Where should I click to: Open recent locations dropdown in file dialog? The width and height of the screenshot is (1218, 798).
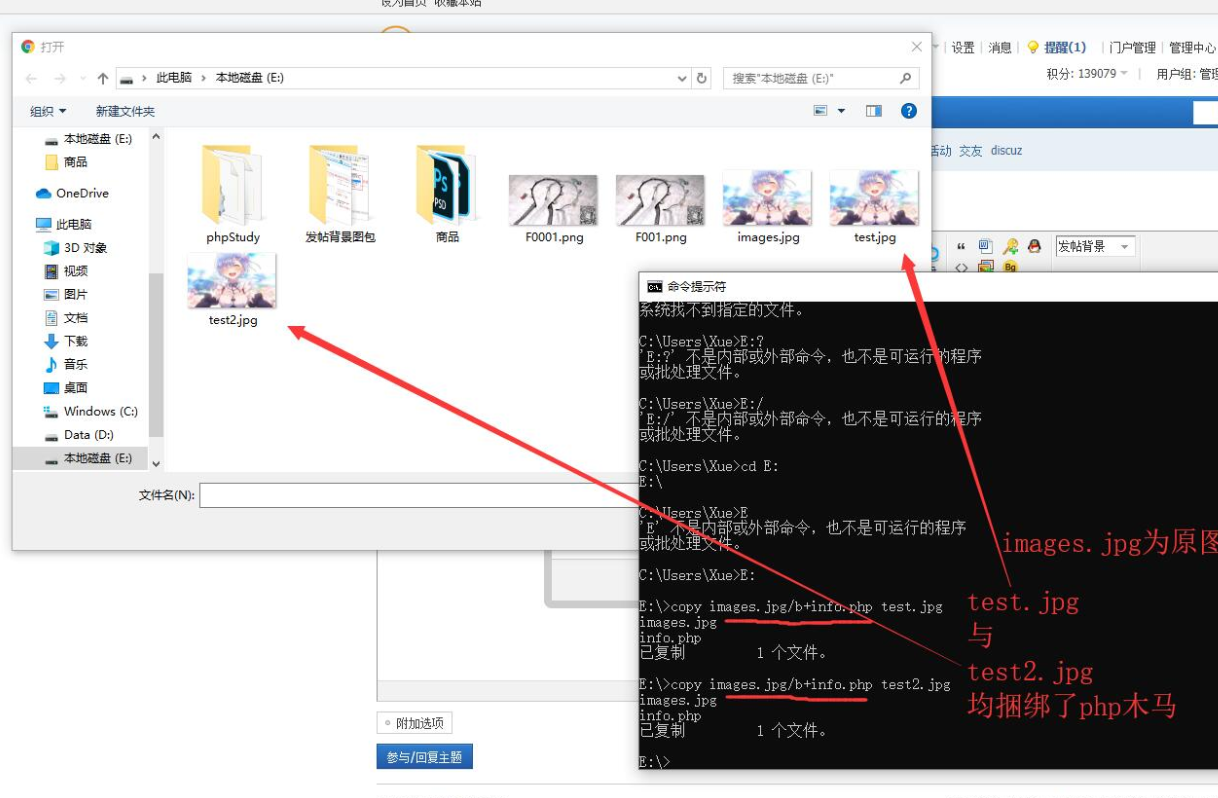point(81,79)
